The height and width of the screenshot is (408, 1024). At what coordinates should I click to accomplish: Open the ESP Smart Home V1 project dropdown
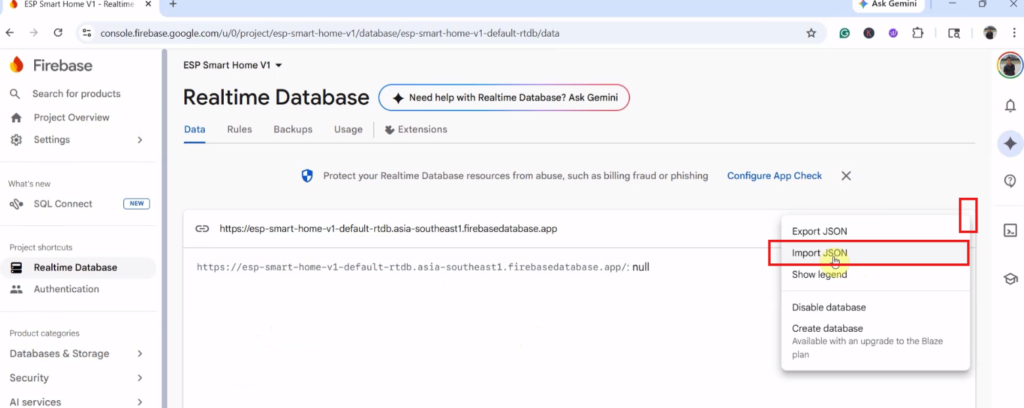pyautogui.click(x=232, y=65)
